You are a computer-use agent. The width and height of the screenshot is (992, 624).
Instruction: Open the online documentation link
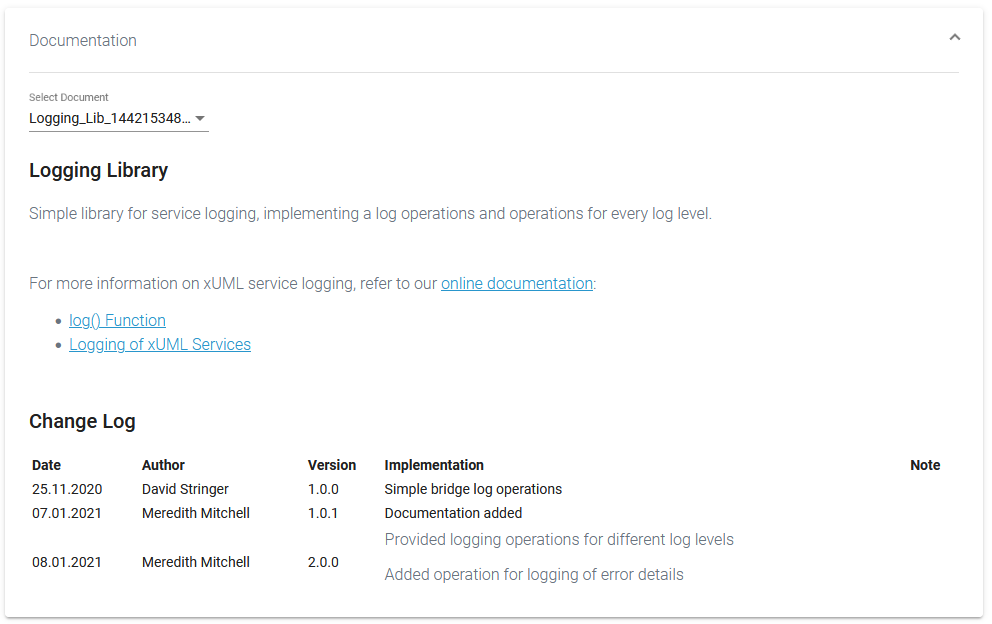tap(517, 283)
